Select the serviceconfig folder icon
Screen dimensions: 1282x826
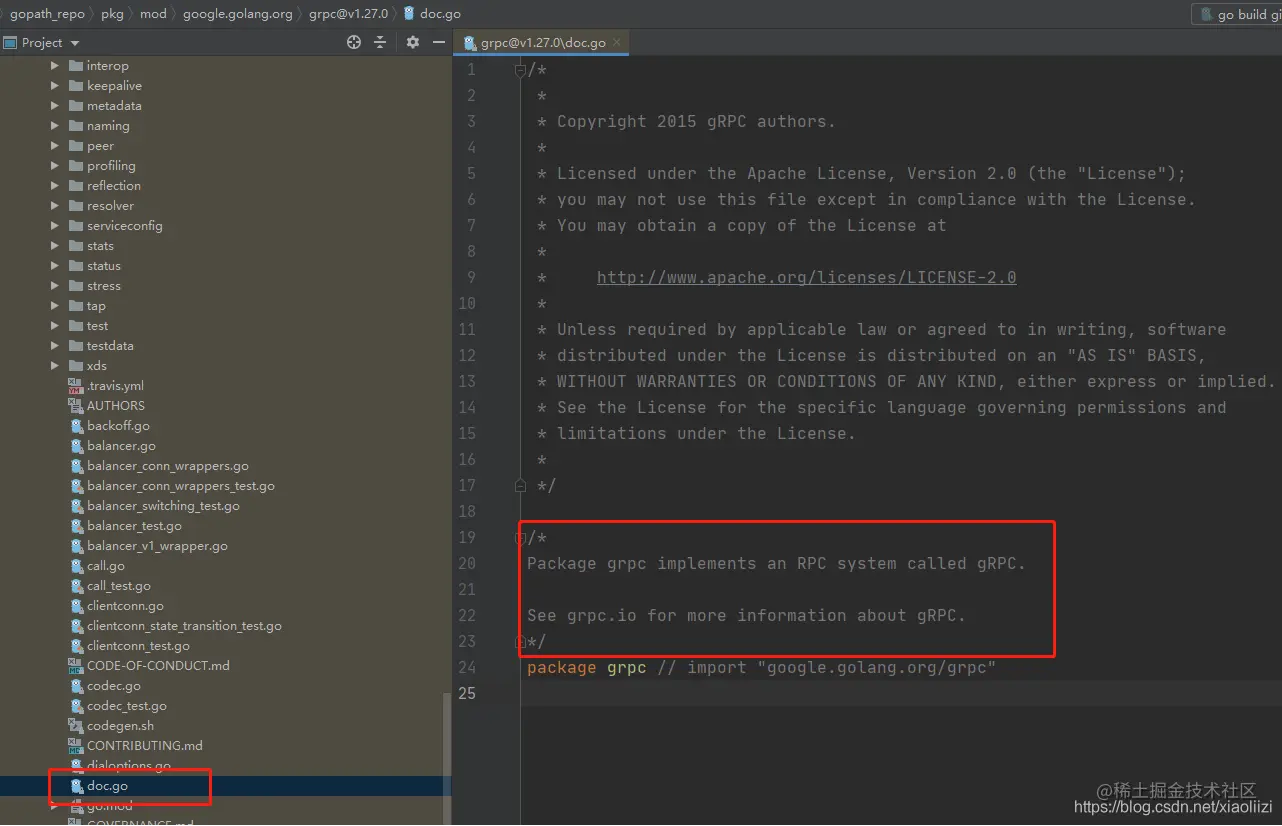click(x=76, y=226)
